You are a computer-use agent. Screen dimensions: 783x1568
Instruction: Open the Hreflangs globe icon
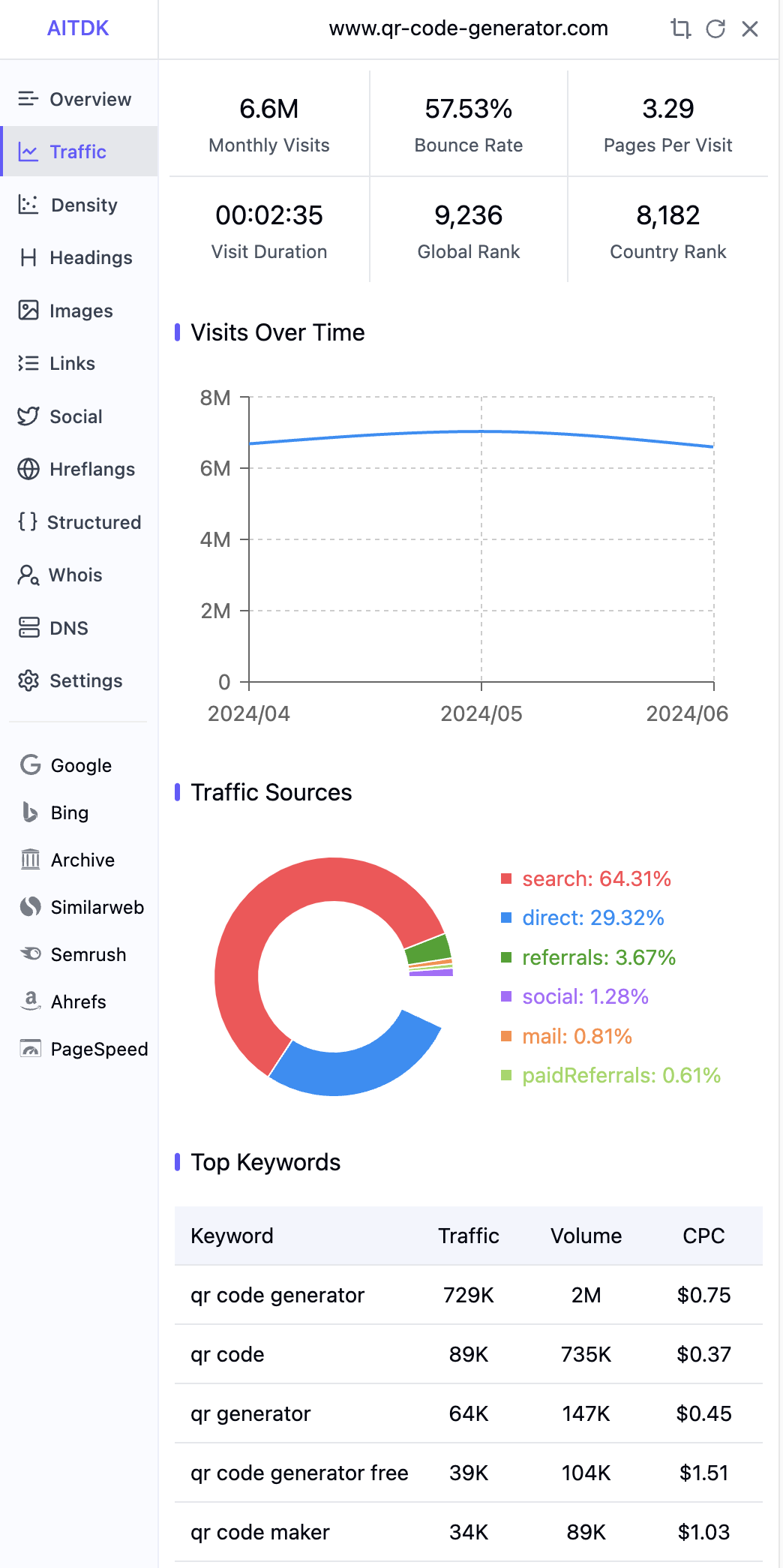pos(28,469)
